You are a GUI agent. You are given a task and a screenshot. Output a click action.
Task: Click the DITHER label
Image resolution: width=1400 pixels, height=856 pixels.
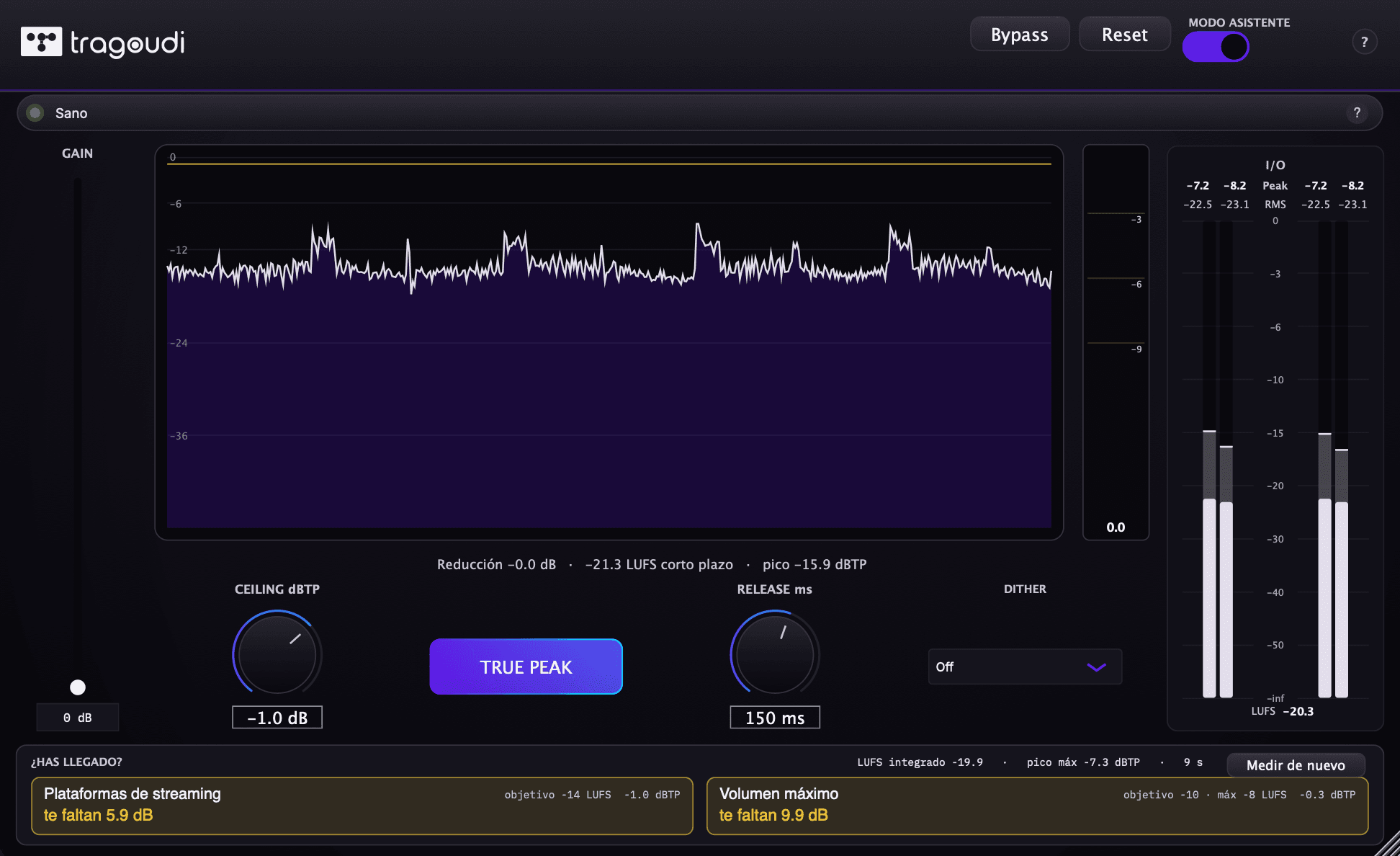1025,589
